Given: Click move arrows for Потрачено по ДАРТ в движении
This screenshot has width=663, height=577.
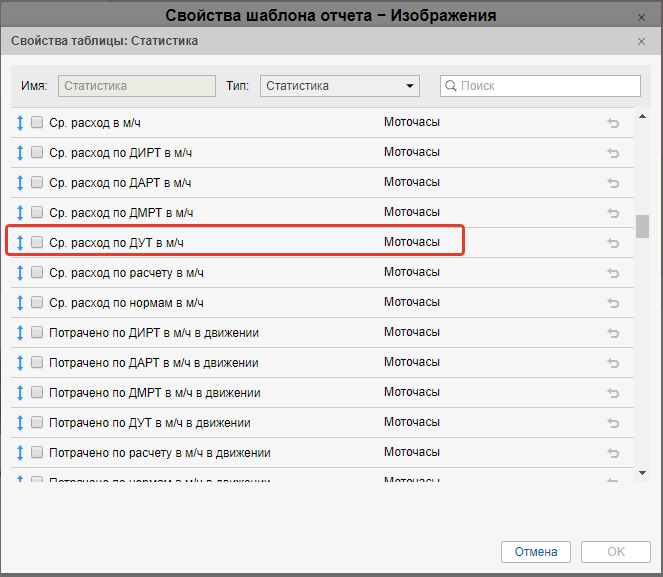Looking at the screenshot, I should [x=20, y=363].
